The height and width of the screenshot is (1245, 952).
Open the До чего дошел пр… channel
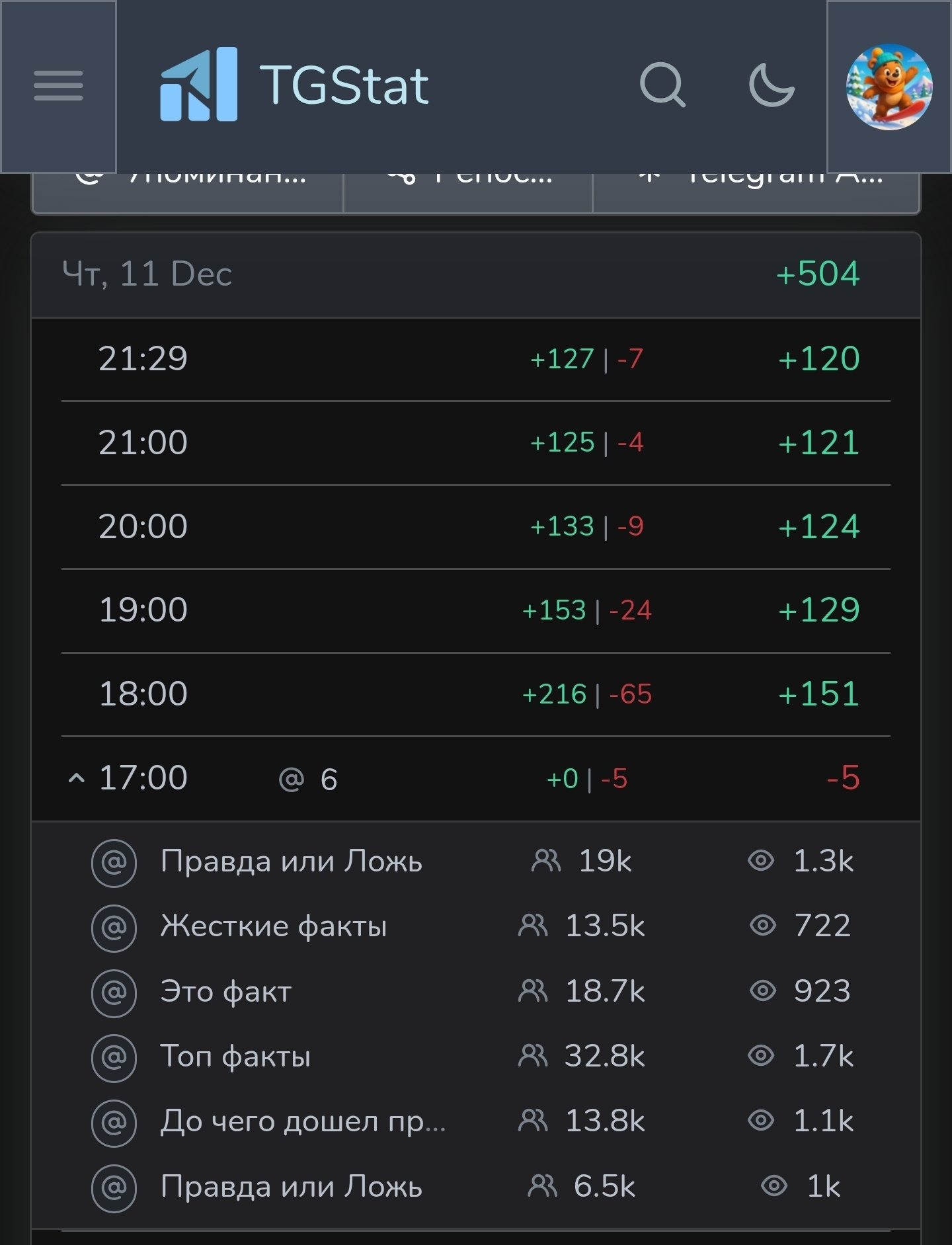303,1121
